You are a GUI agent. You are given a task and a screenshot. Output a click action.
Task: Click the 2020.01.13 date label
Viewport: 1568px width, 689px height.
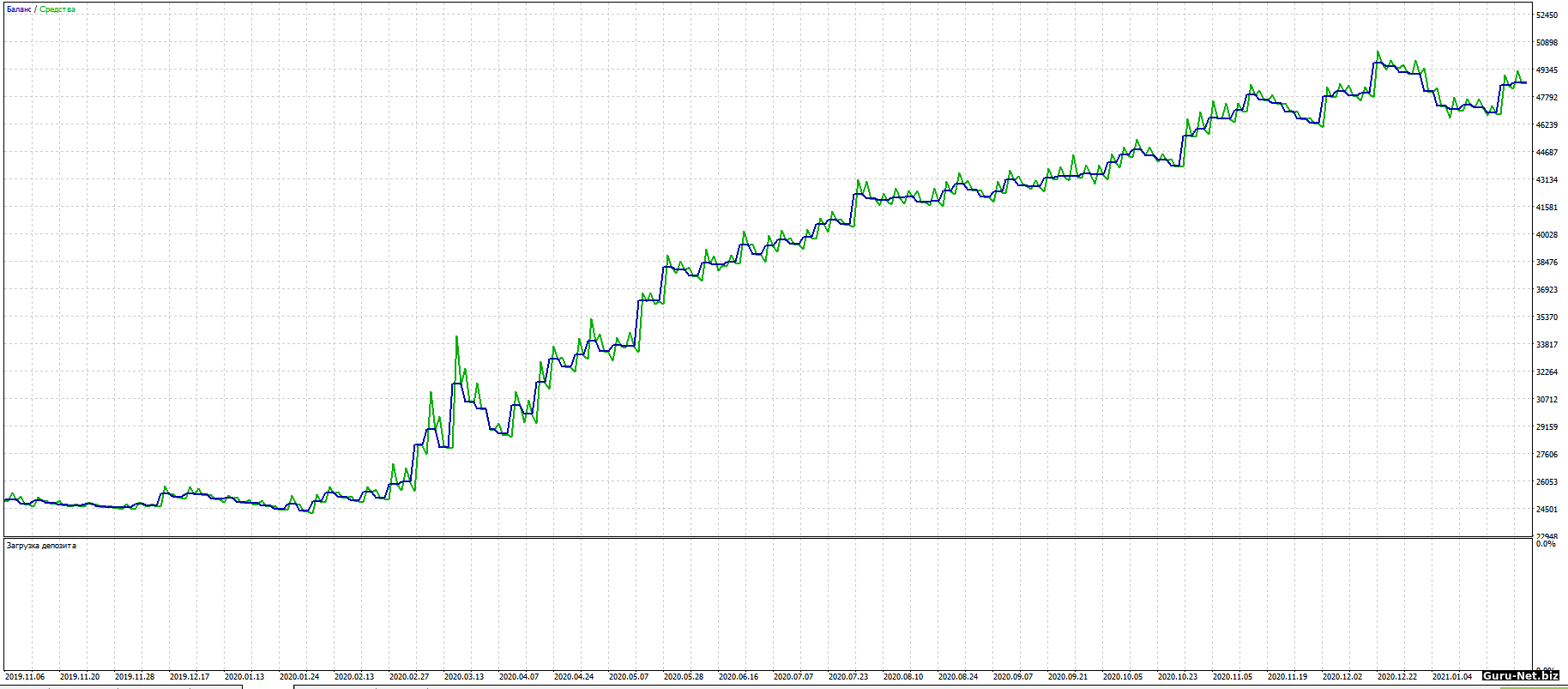pos(244,677)
